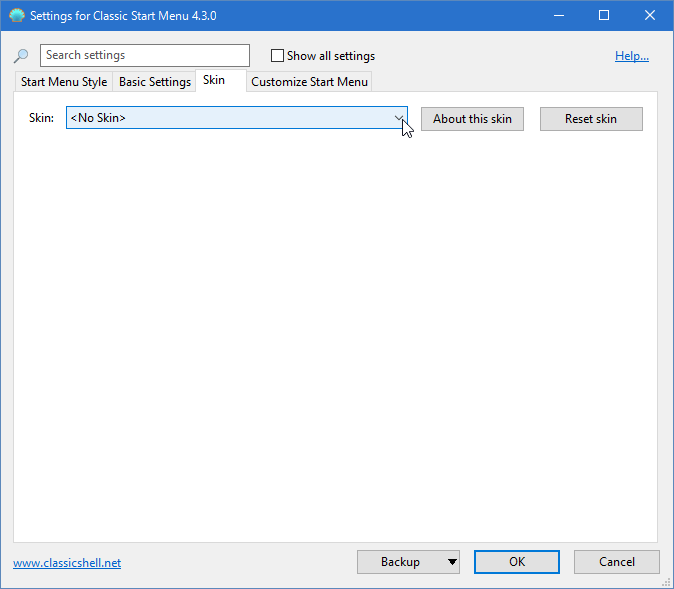Open the Basic Settings tab
Viewport: 674px width, 589px height.
[155, 82]
